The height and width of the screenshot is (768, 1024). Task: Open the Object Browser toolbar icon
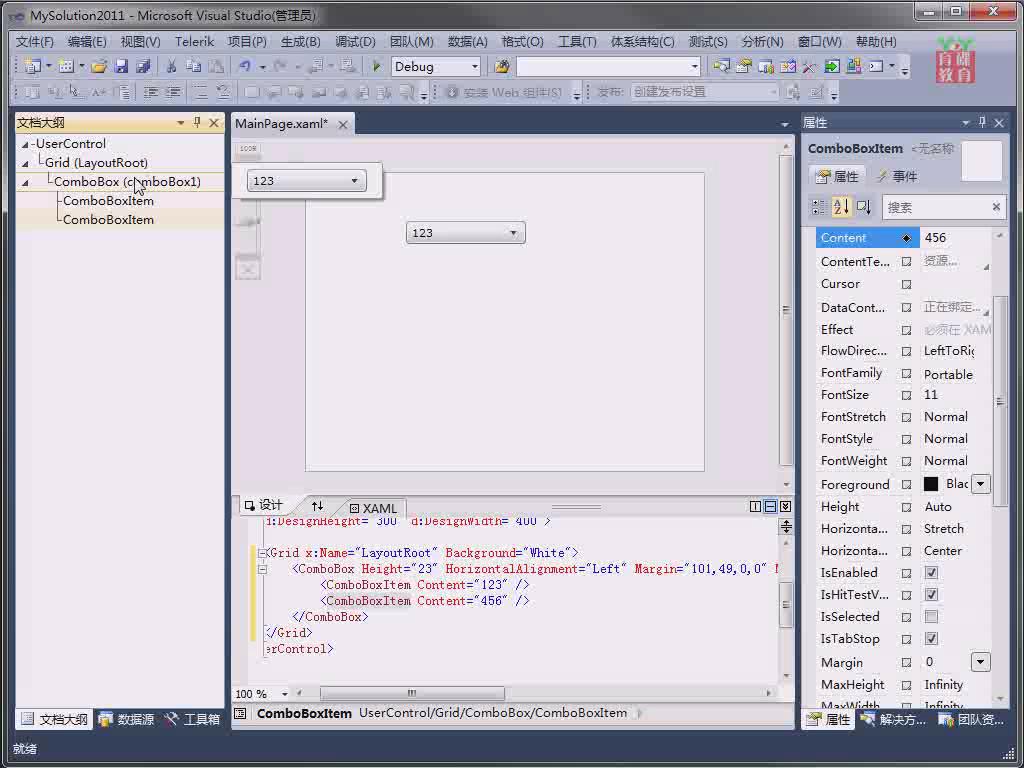pyautogui.click(x=766, y=66)
